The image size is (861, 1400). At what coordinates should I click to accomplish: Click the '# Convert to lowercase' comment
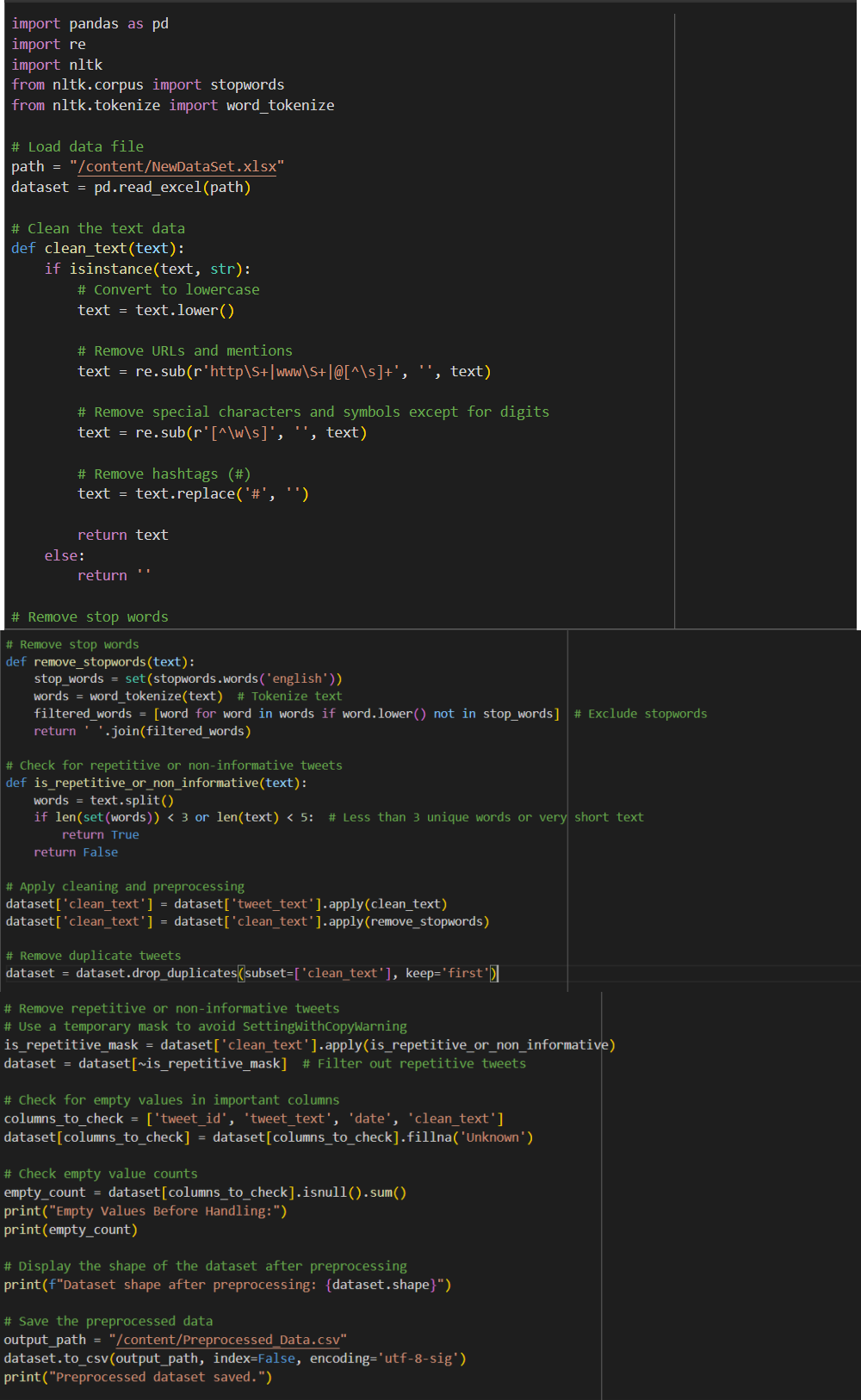[x=168, y=290]
